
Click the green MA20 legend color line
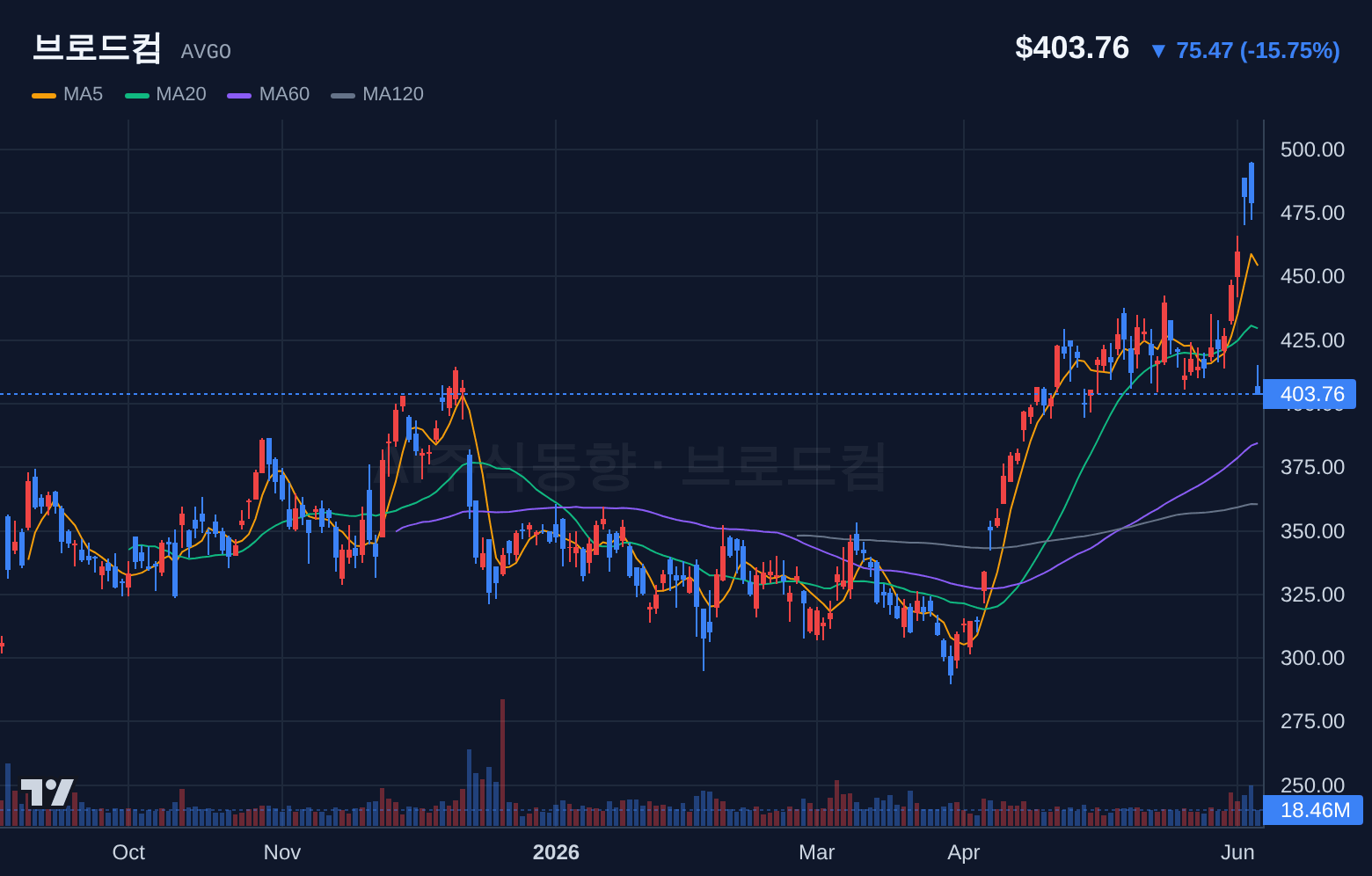[137, 95]
